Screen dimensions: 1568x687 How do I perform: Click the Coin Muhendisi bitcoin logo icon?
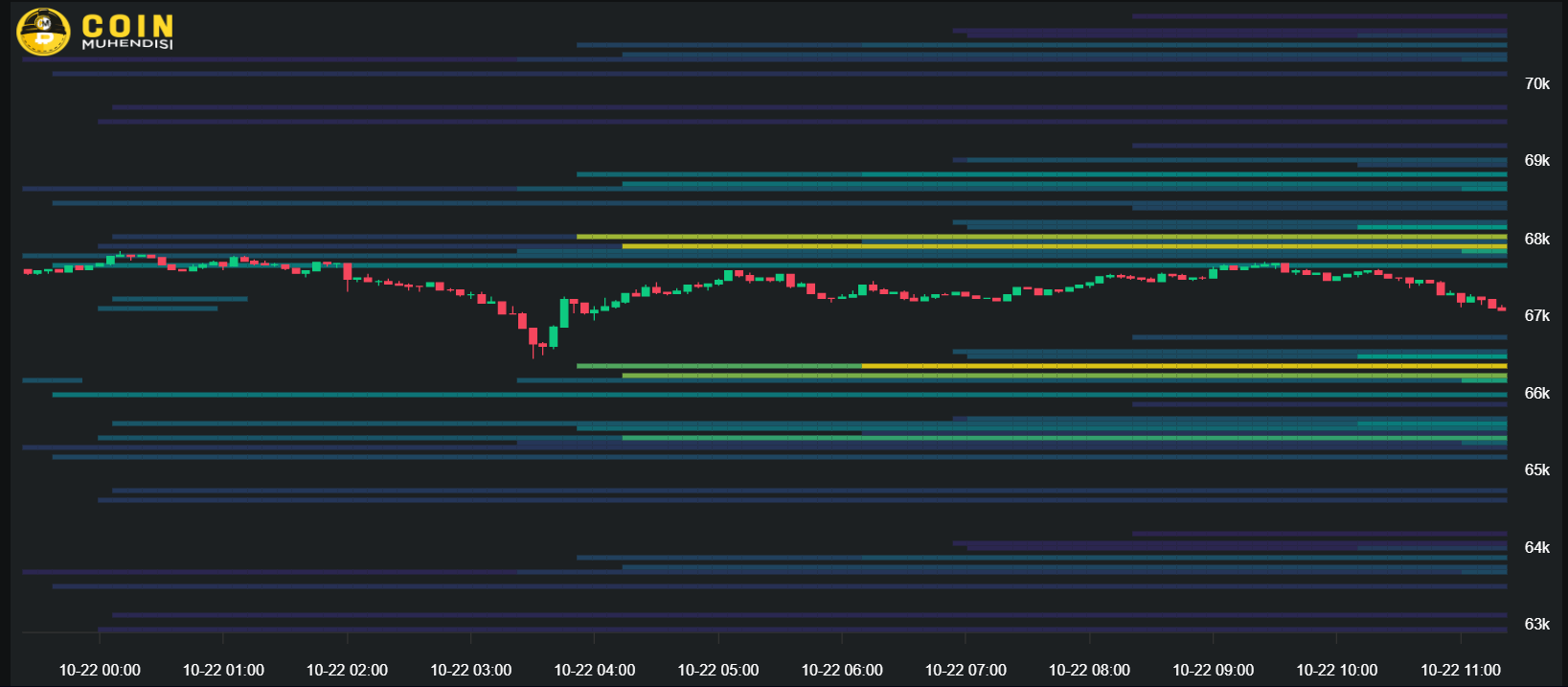tap(43, 32)
